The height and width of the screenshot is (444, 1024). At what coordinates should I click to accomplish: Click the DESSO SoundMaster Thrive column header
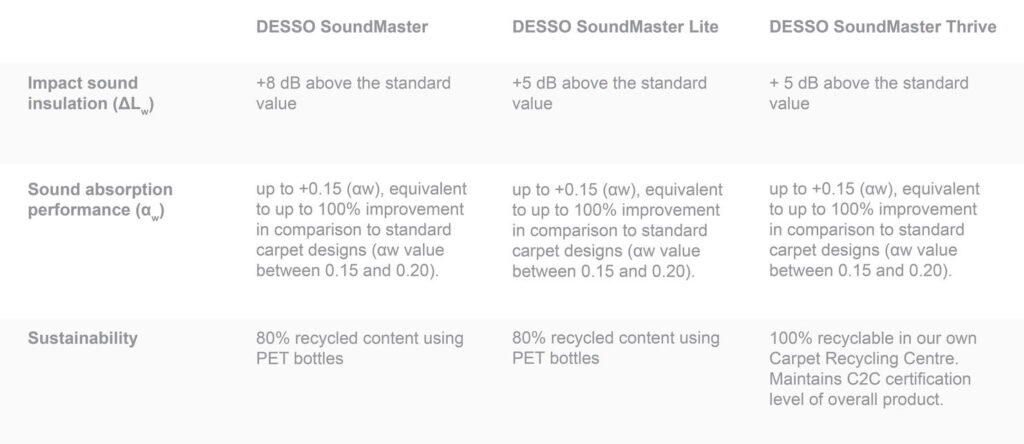[x=882, y=28]
